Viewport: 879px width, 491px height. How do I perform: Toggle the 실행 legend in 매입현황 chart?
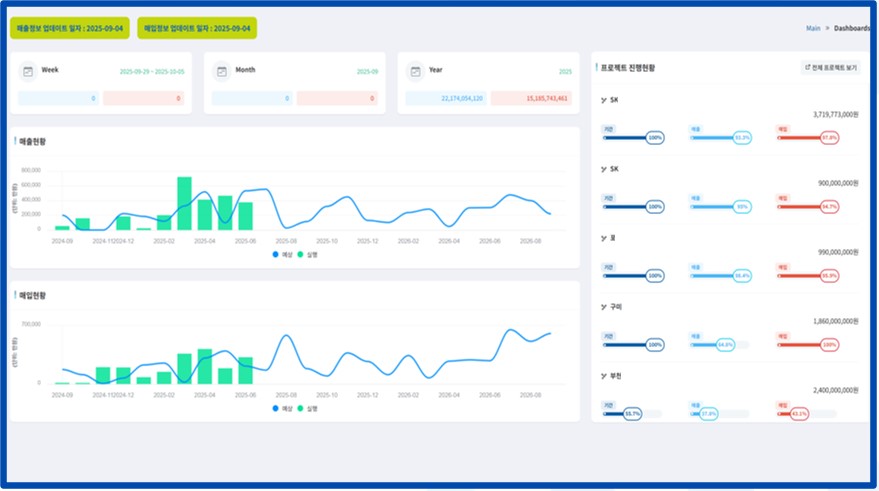[306, 408]
